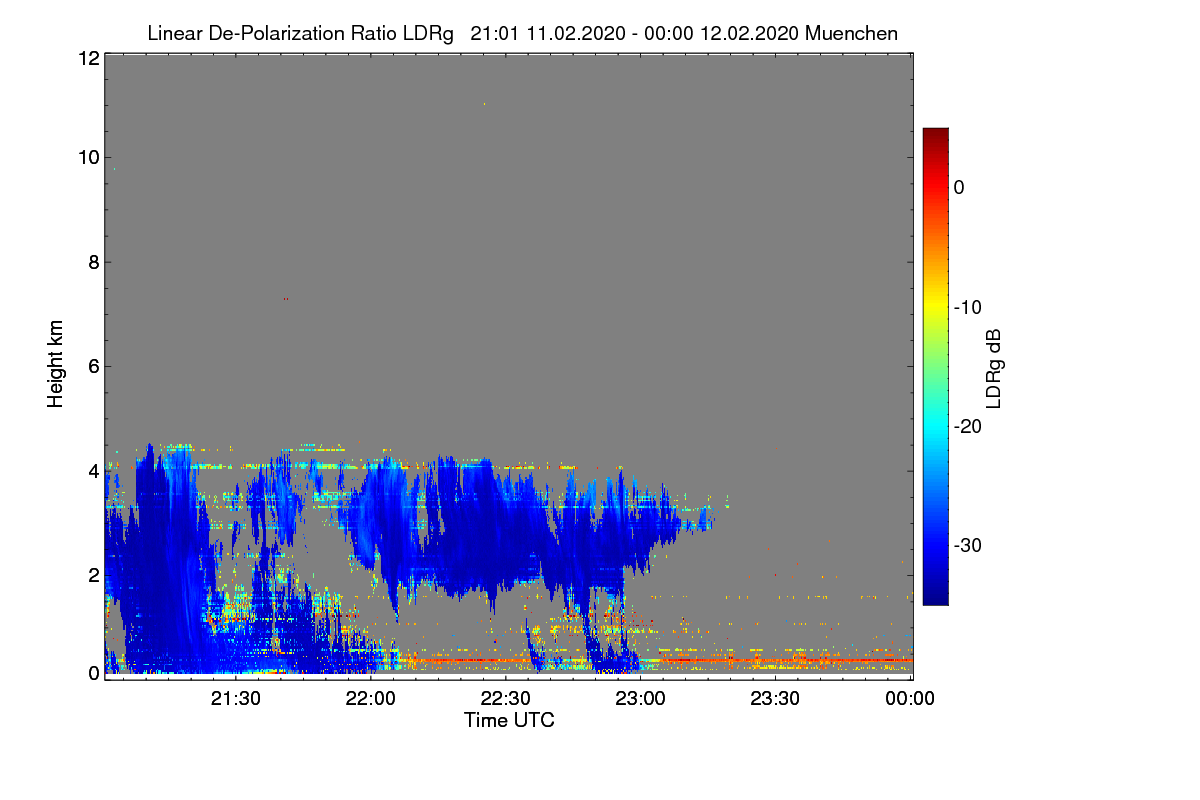The width and height of the screenshot is (1200, 800).
Task: Click the '2' height tick label
Action: pos(92,574)
